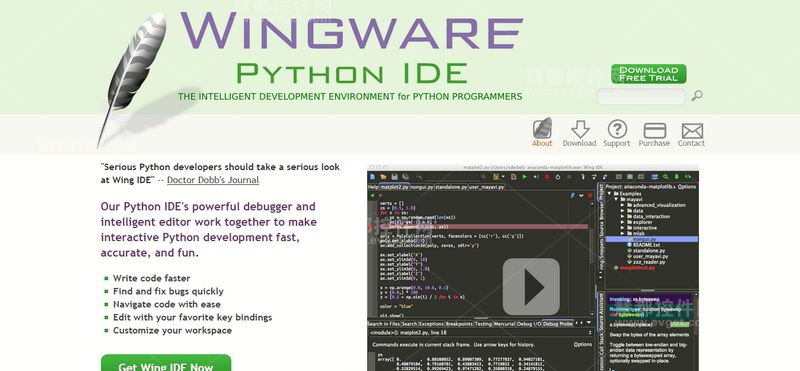Switch to the nongui.py editor tab

[421, 187]
